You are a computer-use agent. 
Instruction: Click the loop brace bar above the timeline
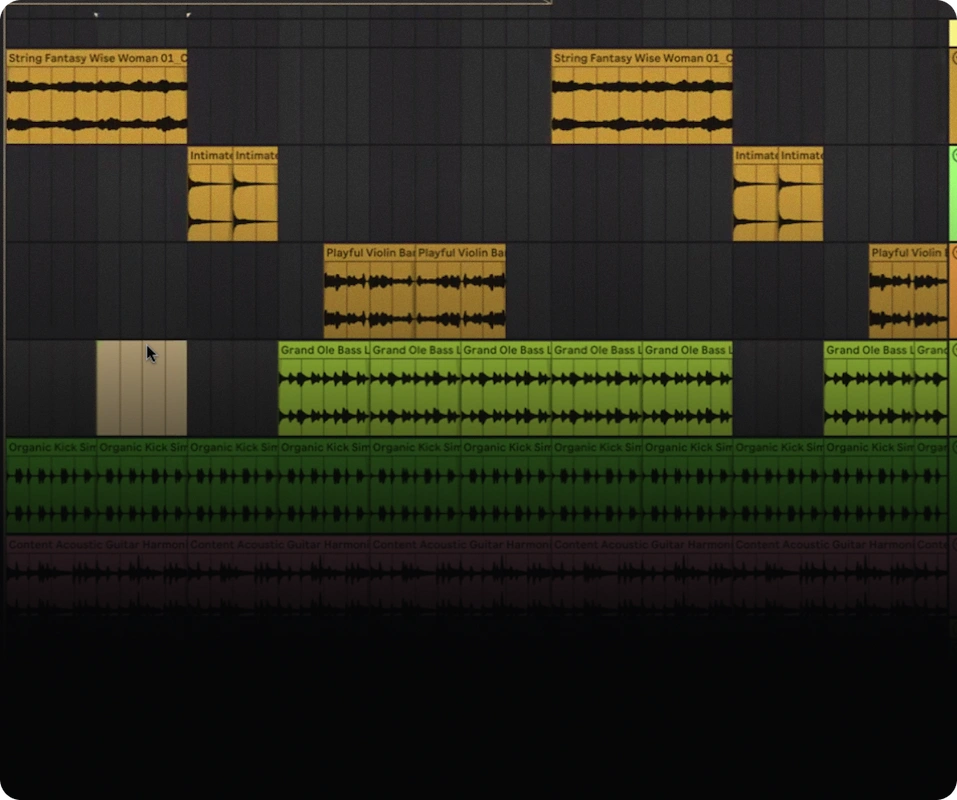click(278, 2)
